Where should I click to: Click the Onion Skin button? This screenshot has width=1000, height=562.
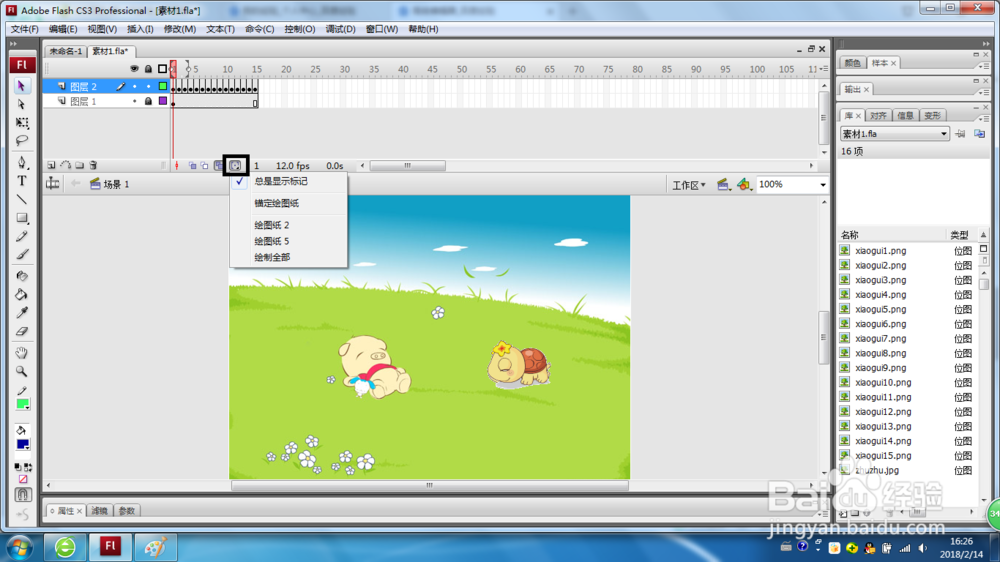192,165
